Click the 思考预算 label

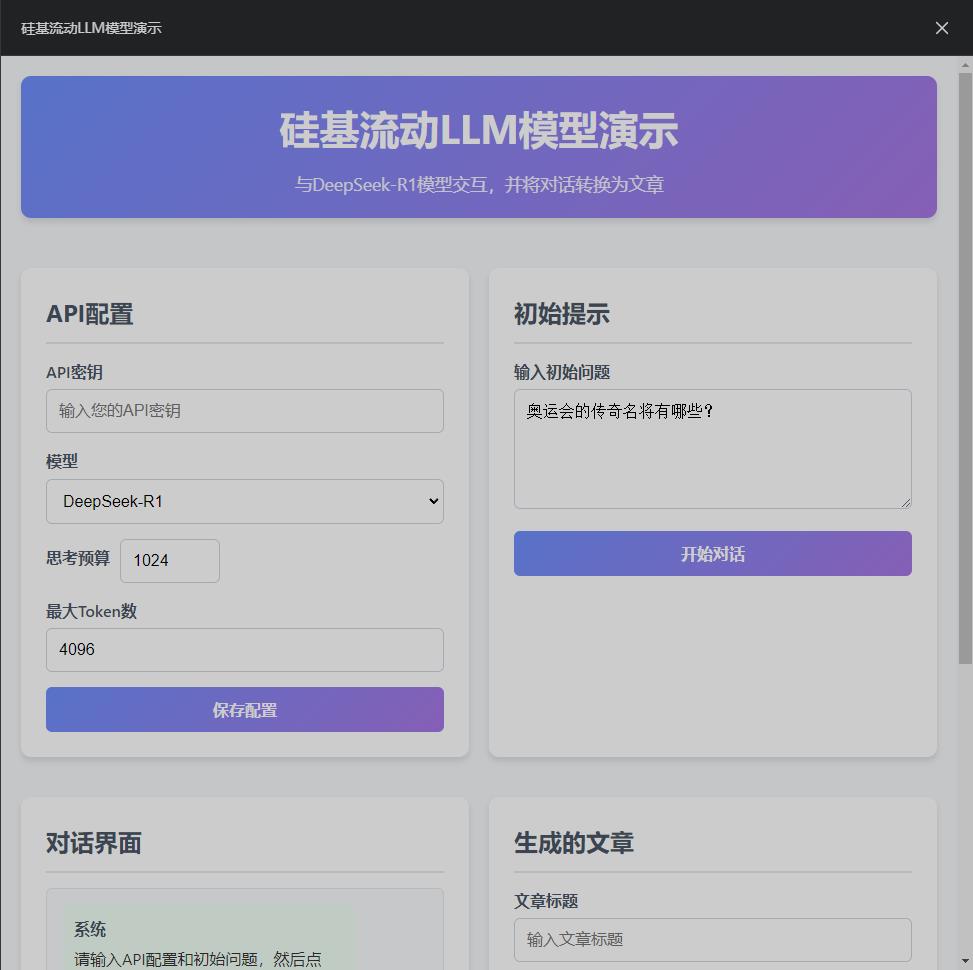click(78, 558)
